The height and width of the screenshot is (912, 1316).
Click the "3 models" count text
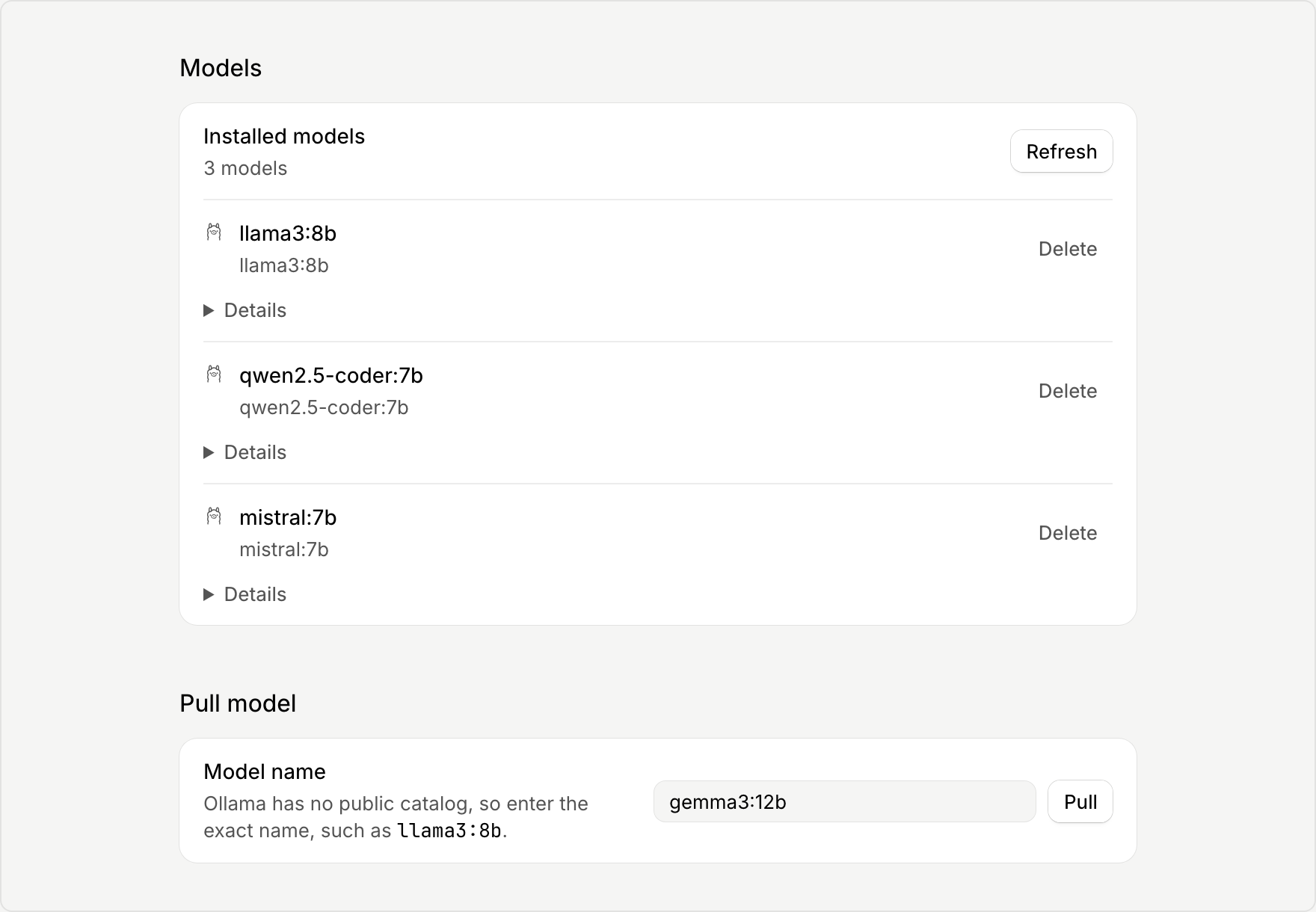[x=245, y=168]
